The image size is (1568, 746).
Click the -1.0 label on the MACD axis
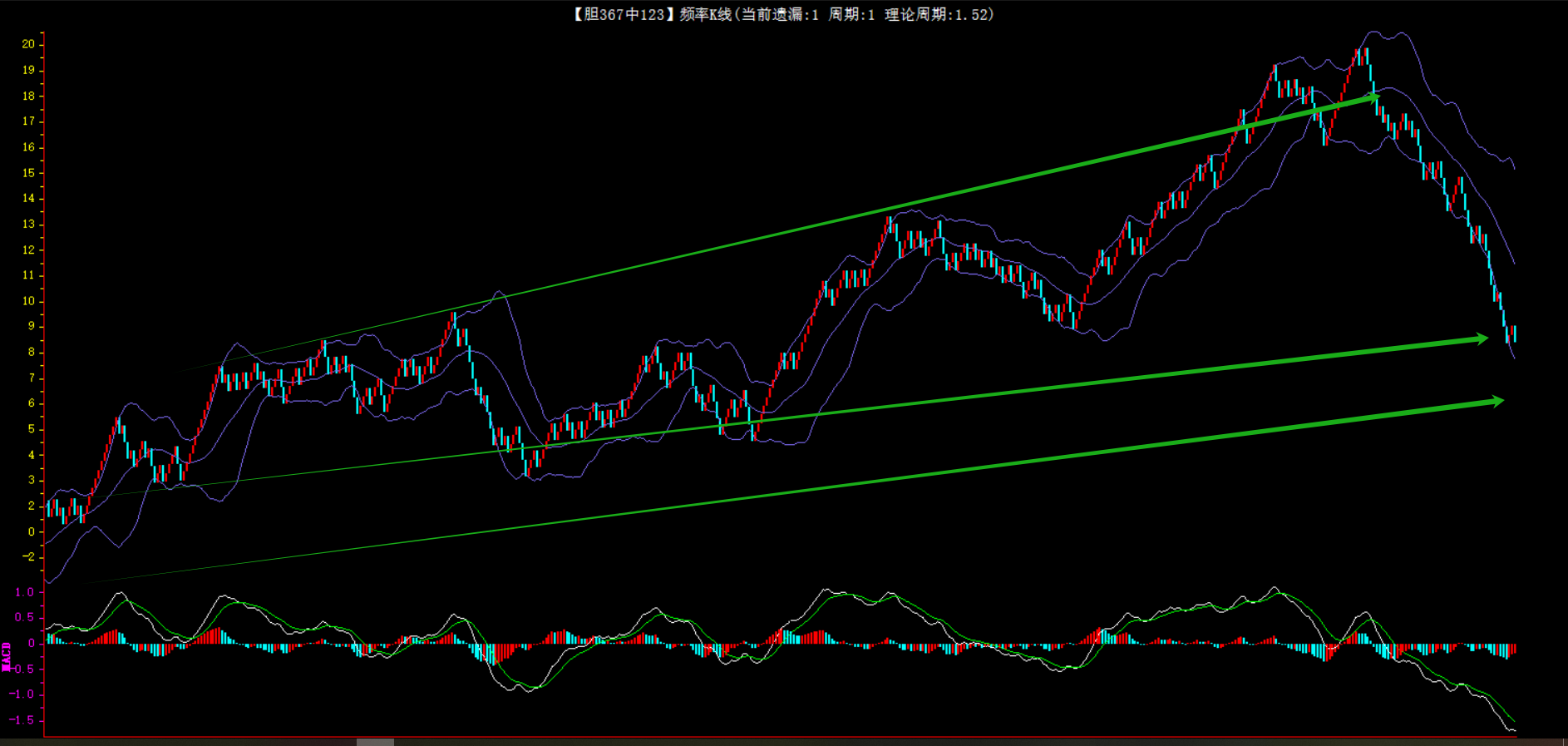[22, 694]
